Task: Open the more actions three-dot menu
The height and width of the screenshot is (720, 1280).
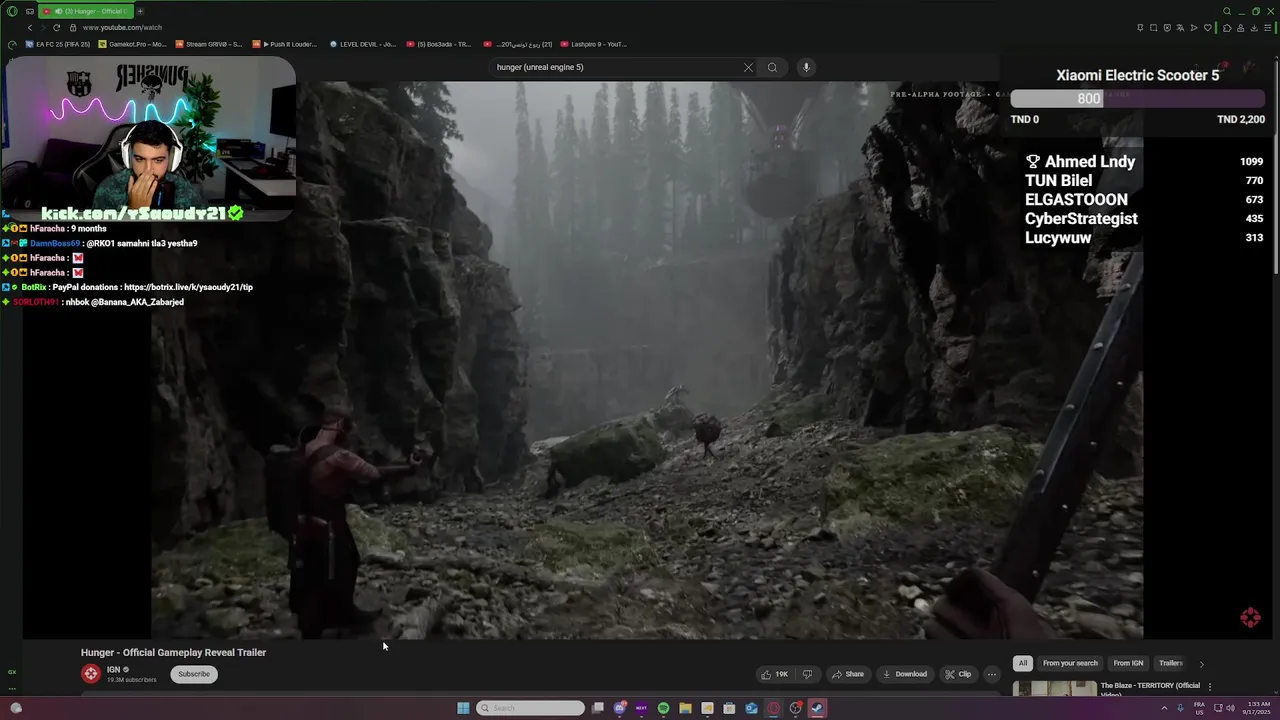Action: point(991,674)
